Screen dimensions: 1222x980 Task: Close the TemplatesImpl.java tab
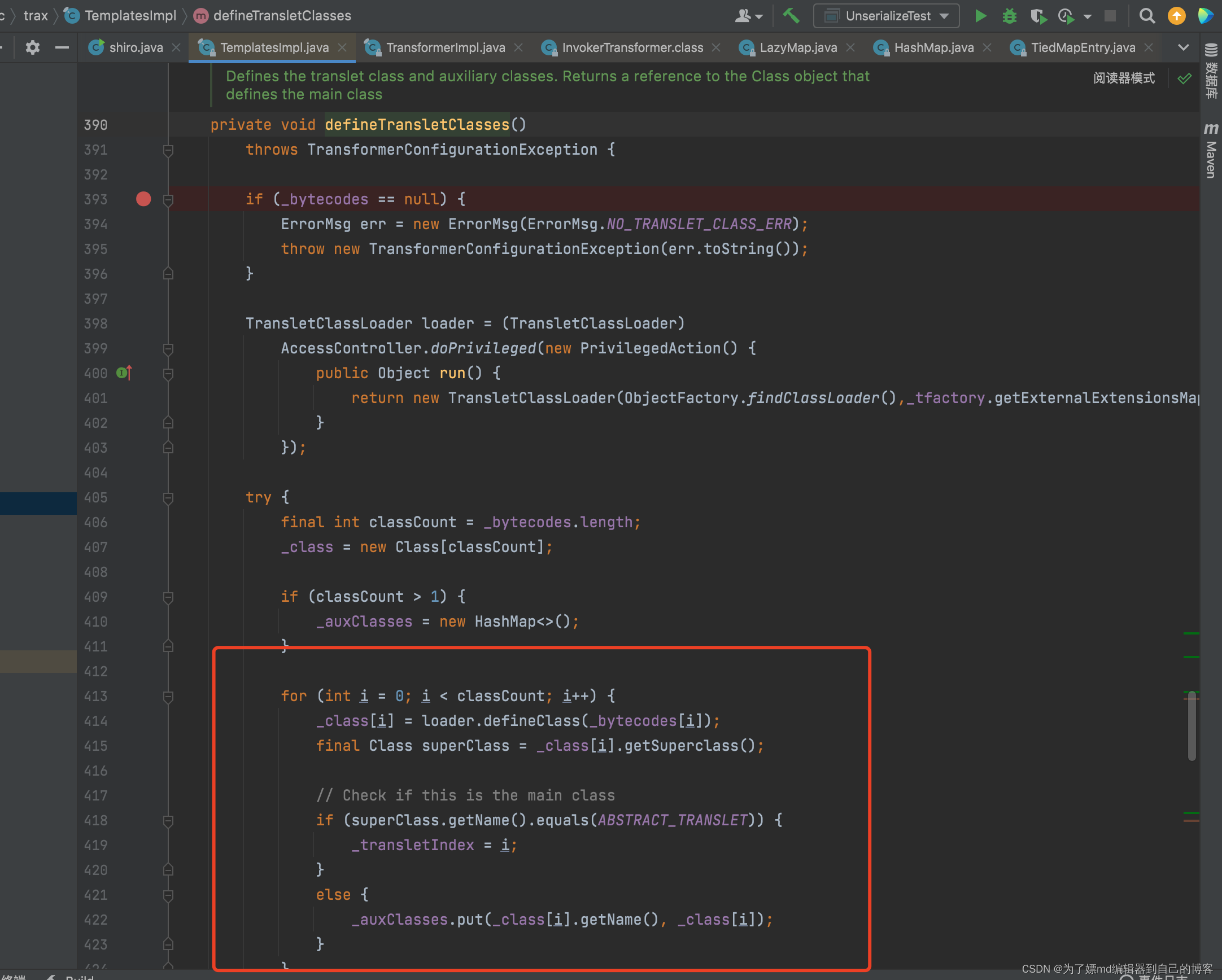[342, 47]
